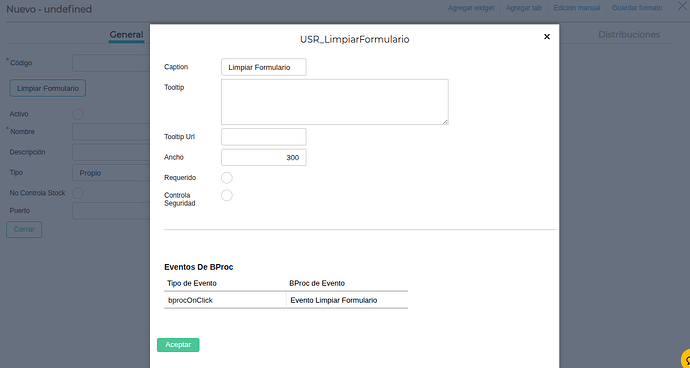Open the Tipo dropdown showing Propio
The height and width of the screenshot is (368, 690).
click(111, 173)
